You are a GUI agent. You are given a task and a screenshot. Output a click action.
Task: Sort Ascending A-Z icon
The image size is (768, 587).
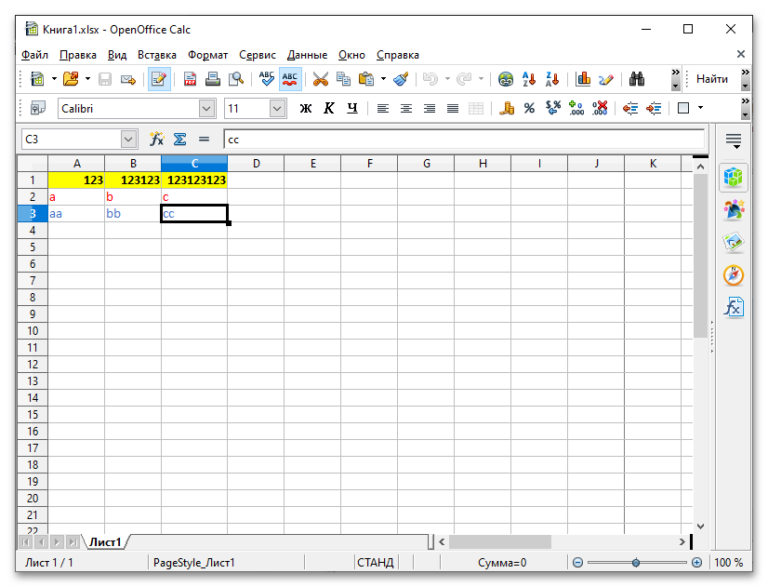click(529, 79)
